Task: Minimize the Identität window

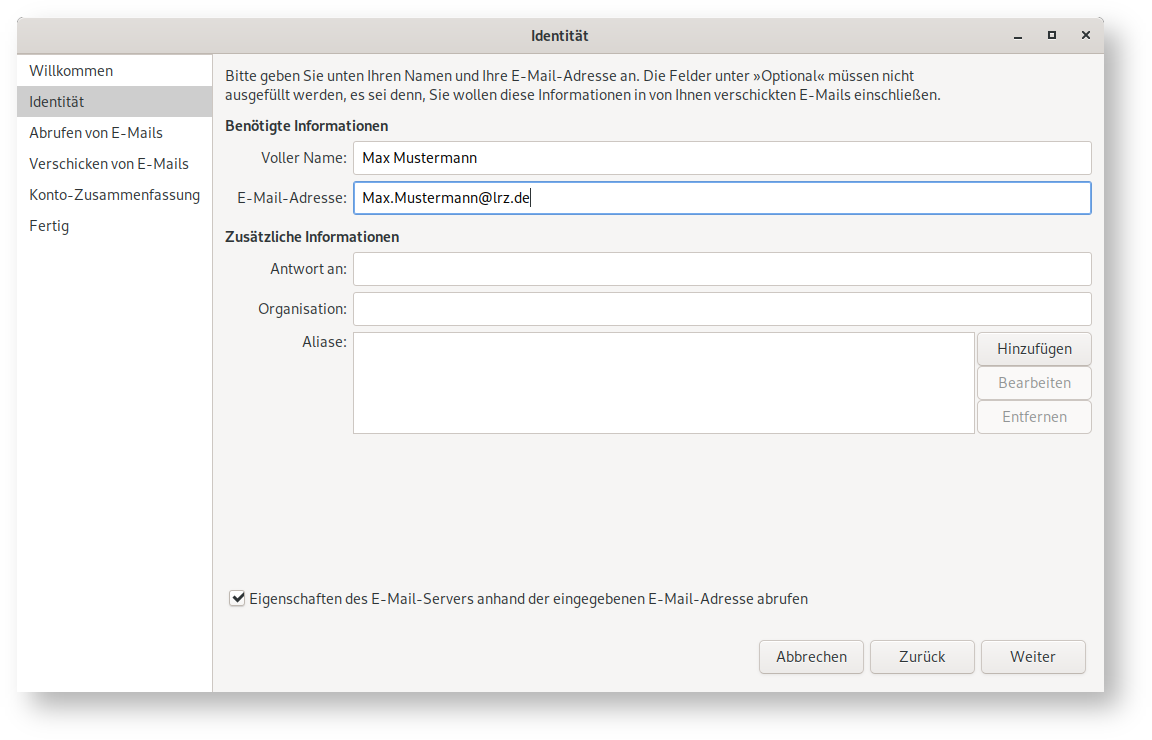Action: click(1018, 35)
